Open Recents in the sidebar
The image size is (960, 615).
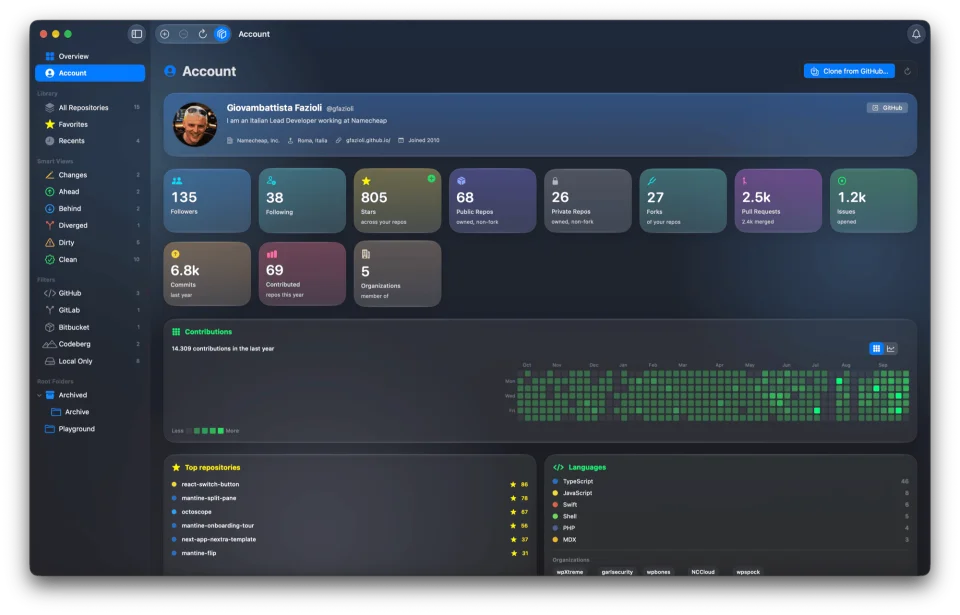90,141
